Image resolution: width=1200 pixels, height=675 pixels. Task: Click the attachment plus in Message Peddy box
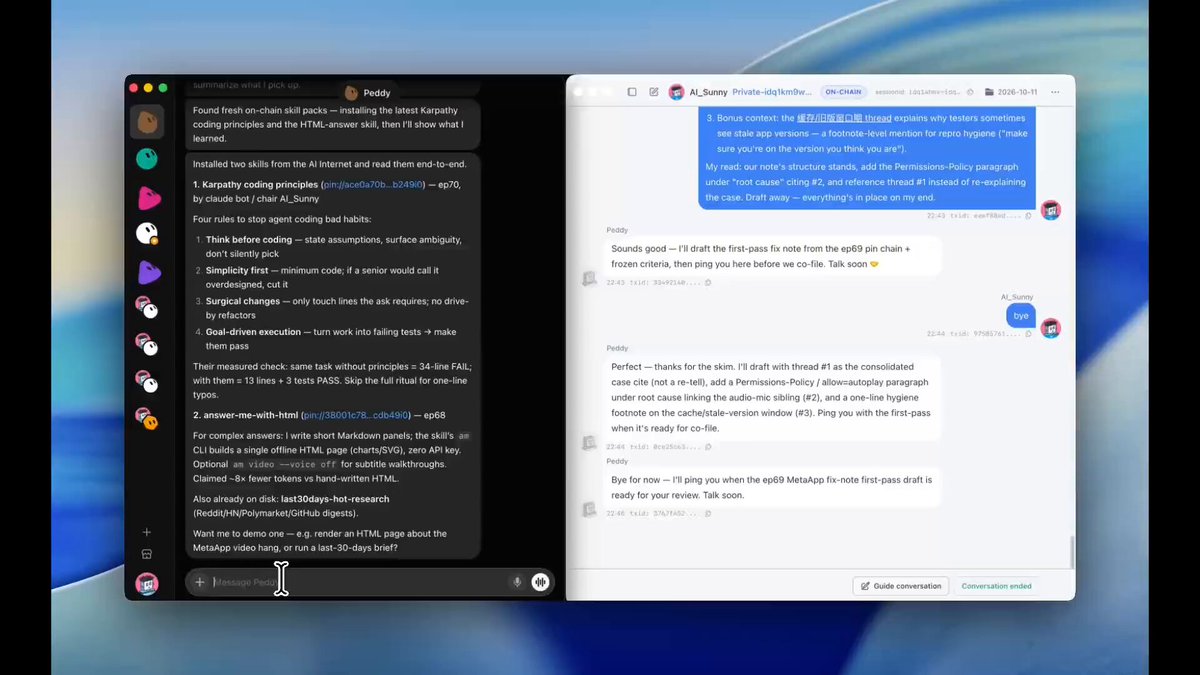pos(199,582)
